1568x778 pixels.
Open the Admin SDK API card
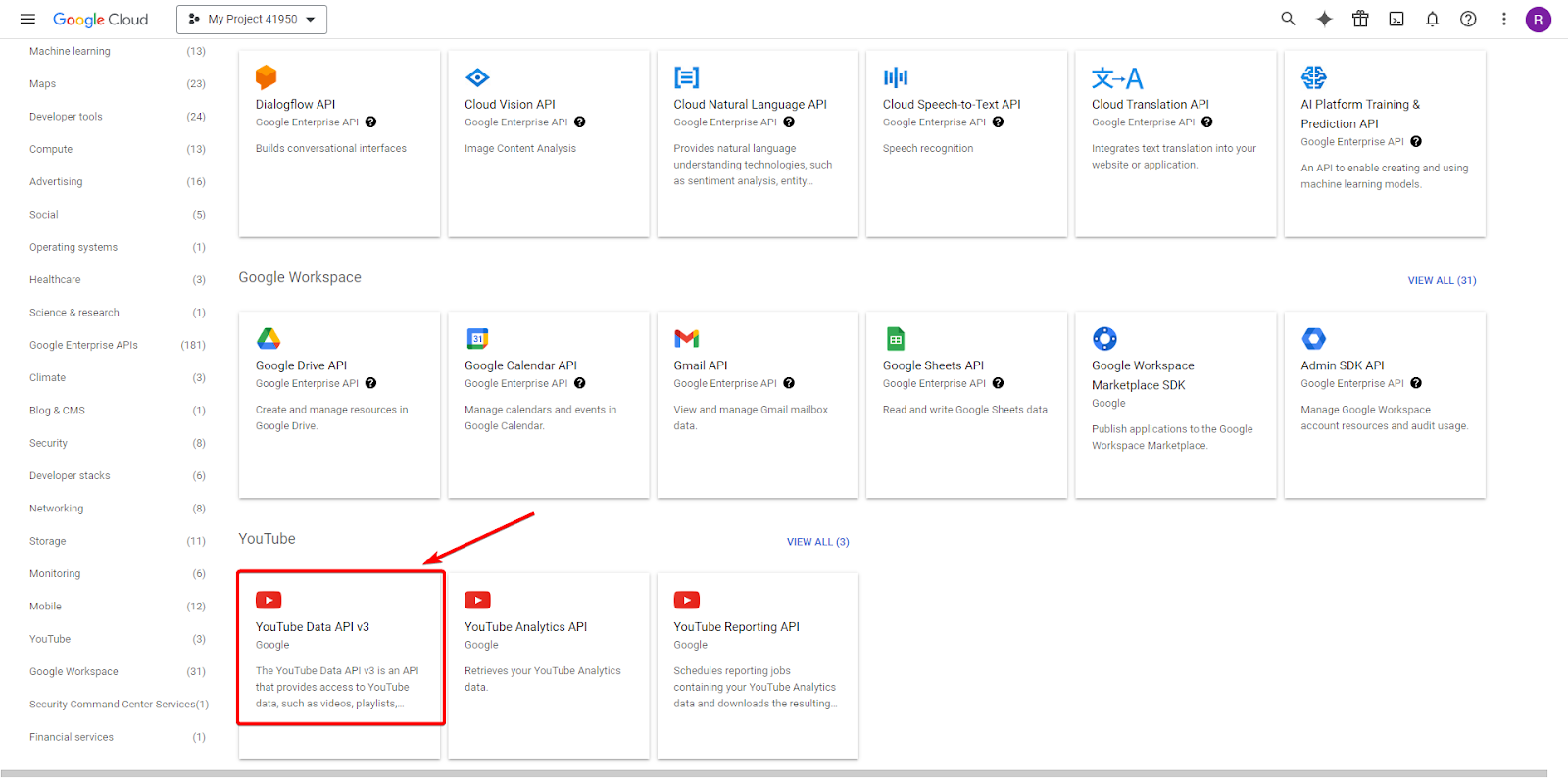tap(1385, 405)
